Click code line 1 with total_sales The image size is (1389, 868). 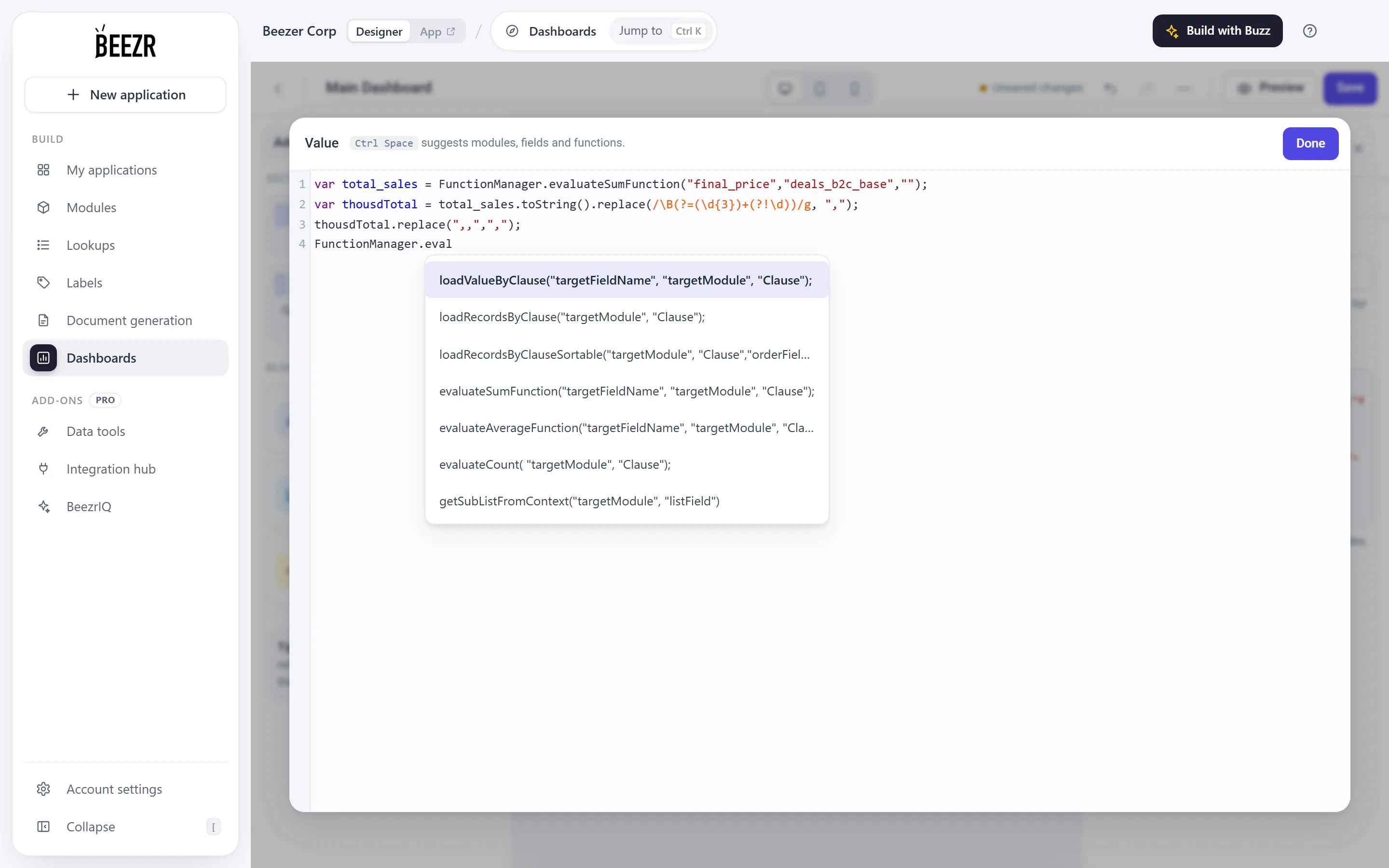[620, 184]
